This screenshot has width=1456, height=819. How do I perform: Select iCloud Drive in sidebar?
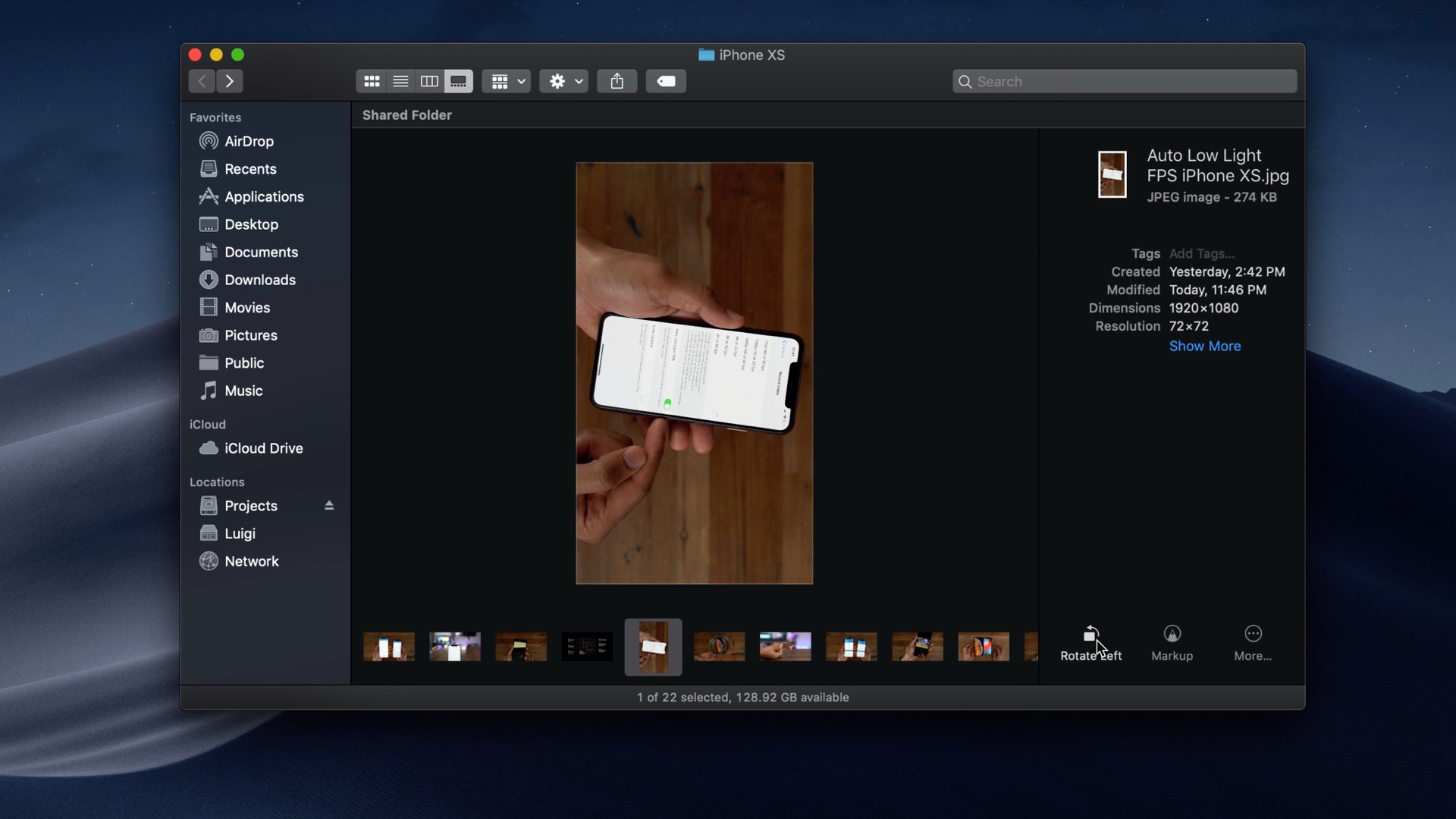click(262, 448)
